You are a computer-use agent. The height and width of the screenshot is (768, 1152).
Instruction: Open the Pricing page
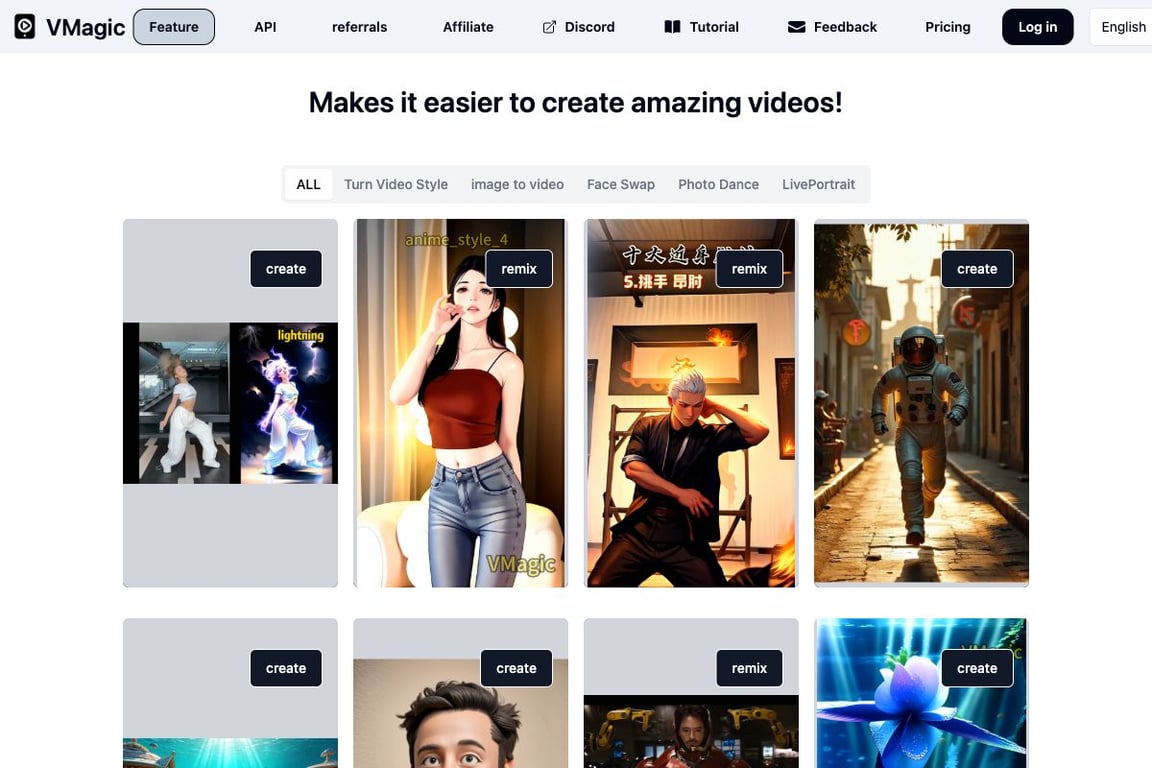coord(948,26)
